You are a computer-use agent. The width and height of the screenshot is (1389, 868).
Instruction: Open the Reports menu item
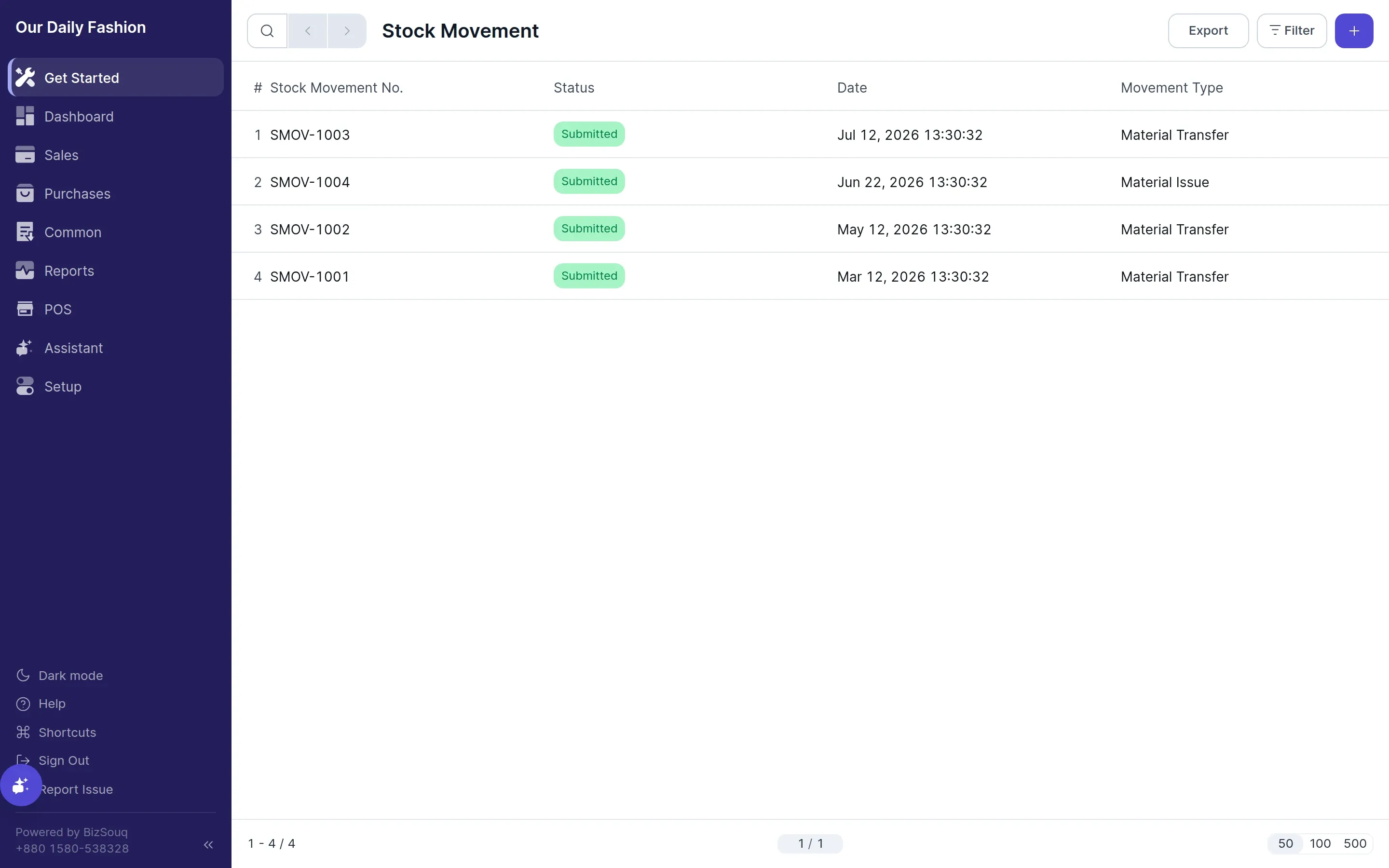click(116, 271)
